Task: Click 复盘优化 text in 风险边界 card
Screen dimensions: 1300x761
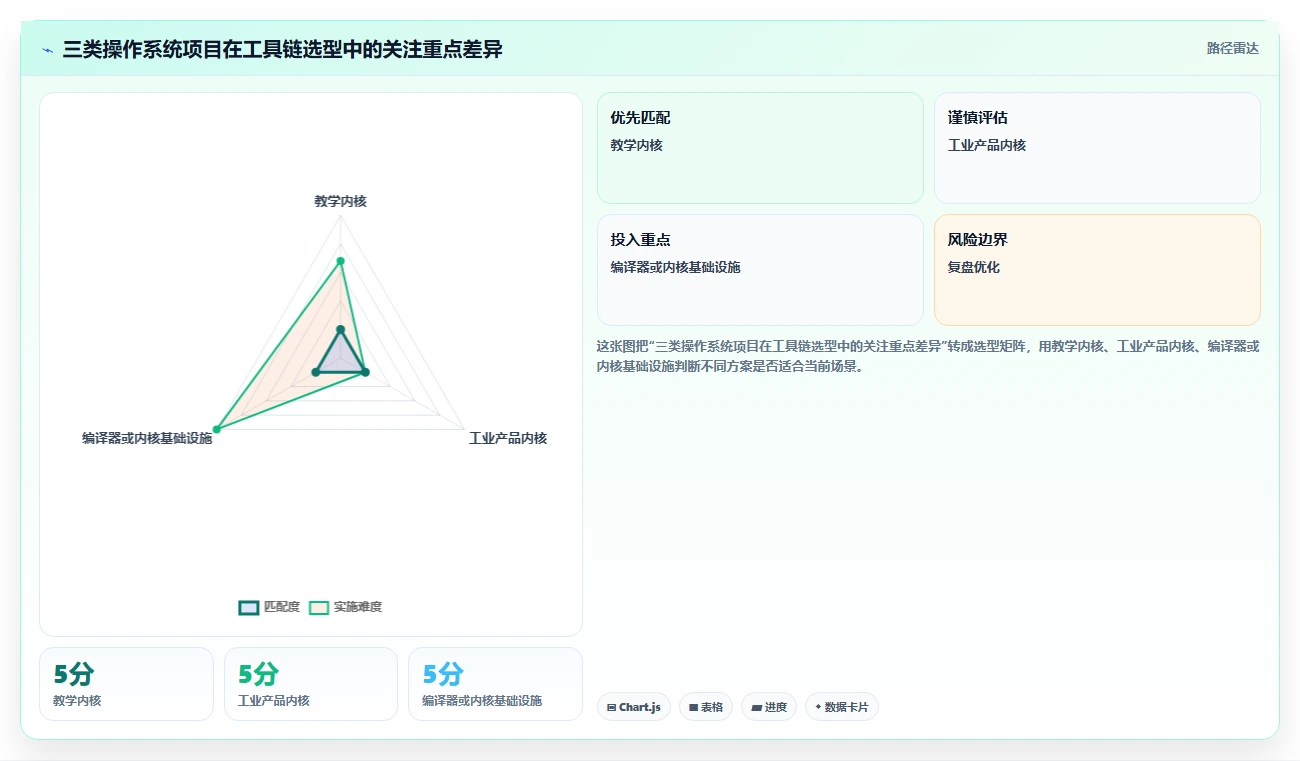Action: point(974,267)
